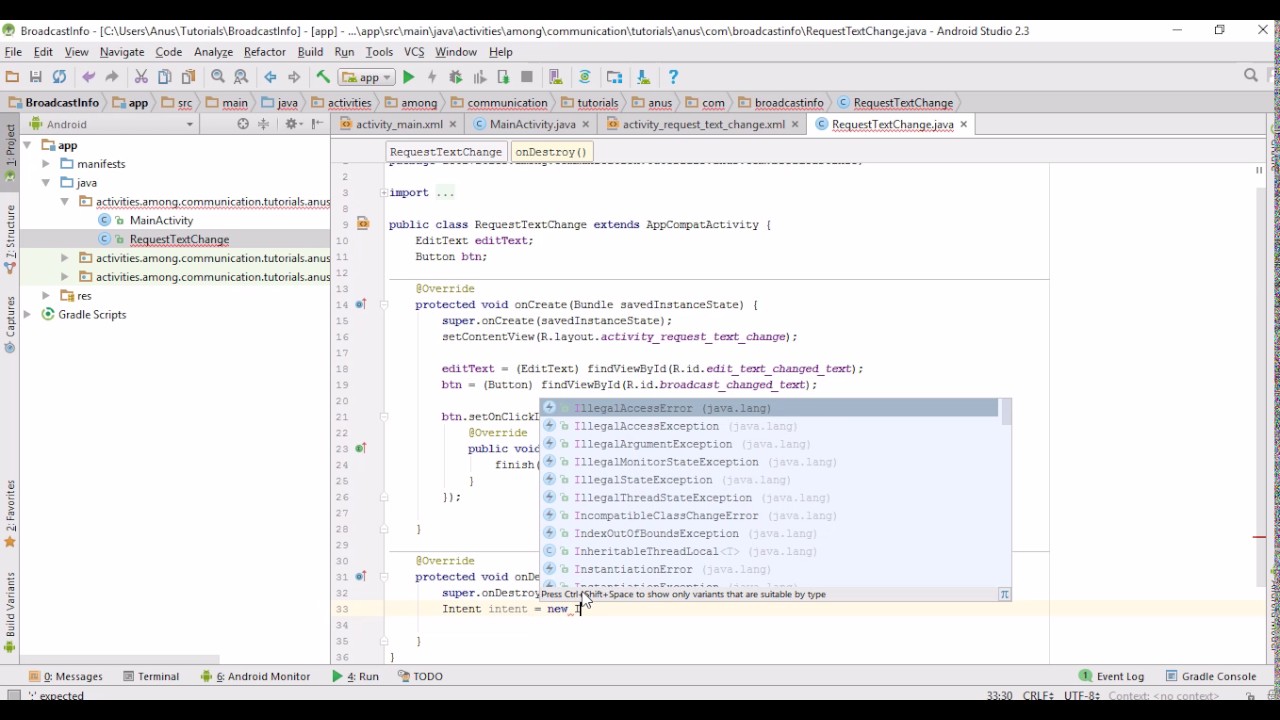Click the Save All floppy icon
1280x720 pixels.
pos(36,77)
